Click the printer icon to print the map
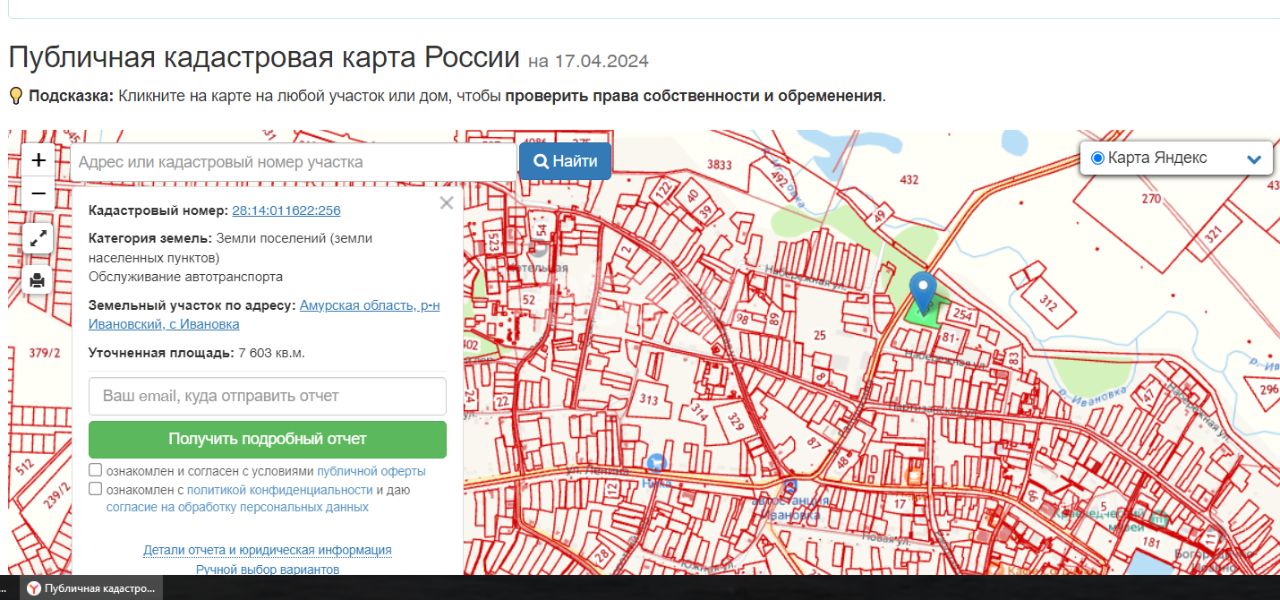 click(x=38, y=280)
